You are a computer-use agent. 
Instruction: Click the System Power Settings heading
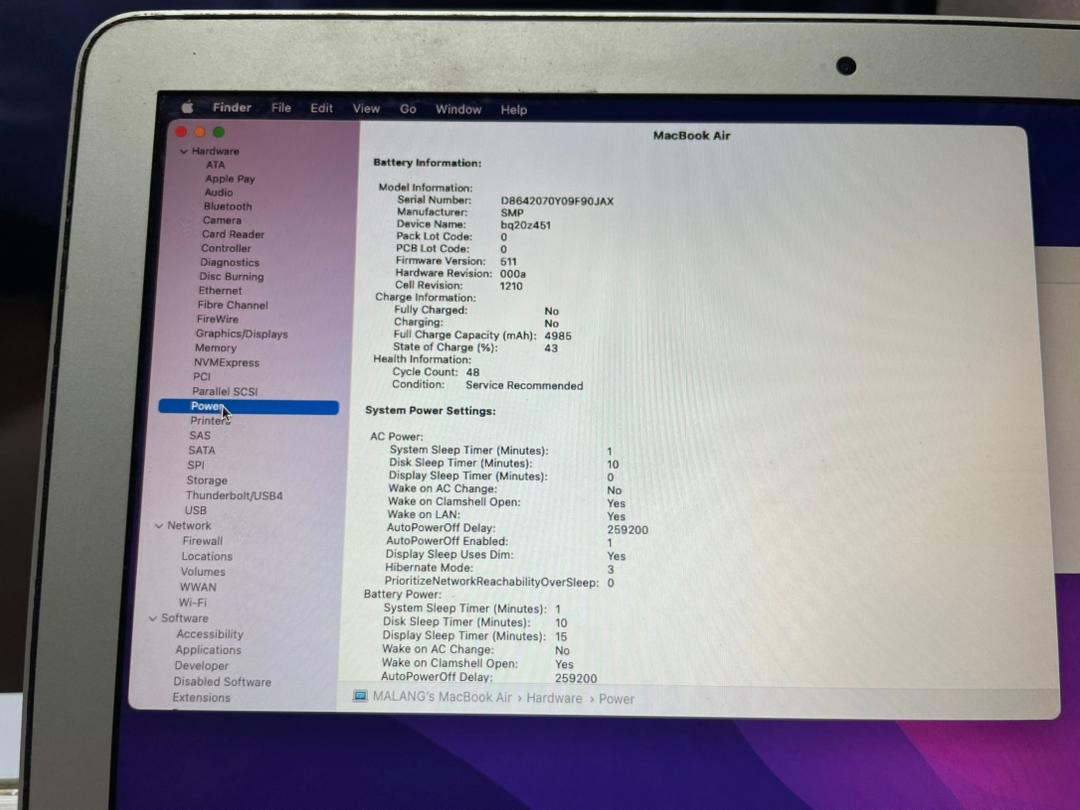[x=430, y=411]
